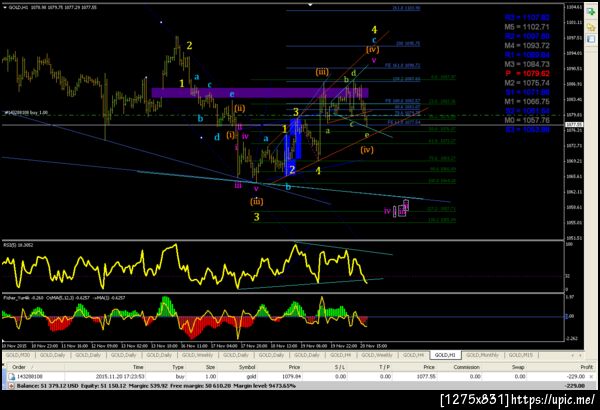Click the balance row icon before Balance text
The width and height of the screenshot is (600, 410).
11,386
